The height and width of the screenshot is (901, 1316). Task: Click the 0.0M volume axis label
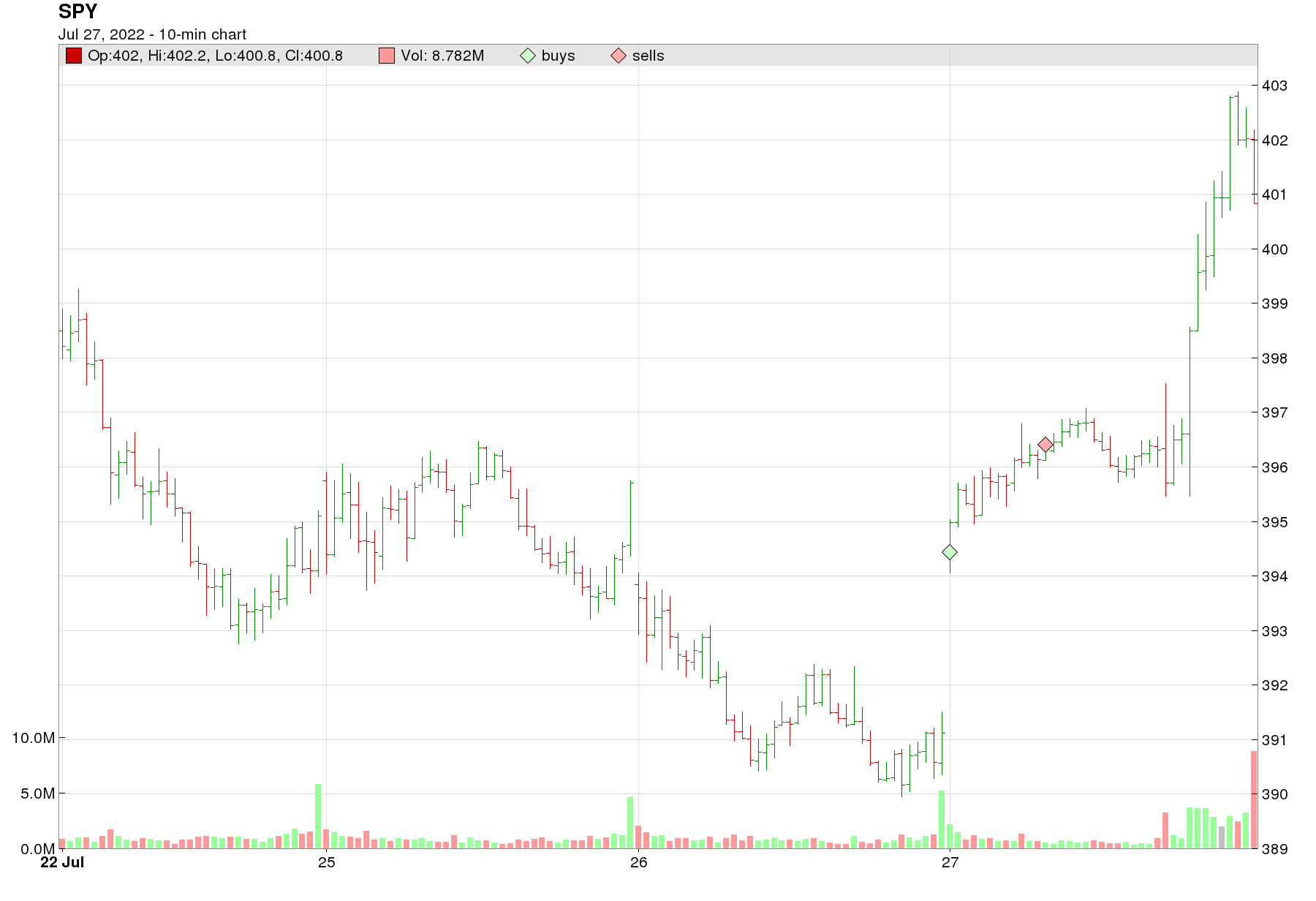click(x=37, y=849)
